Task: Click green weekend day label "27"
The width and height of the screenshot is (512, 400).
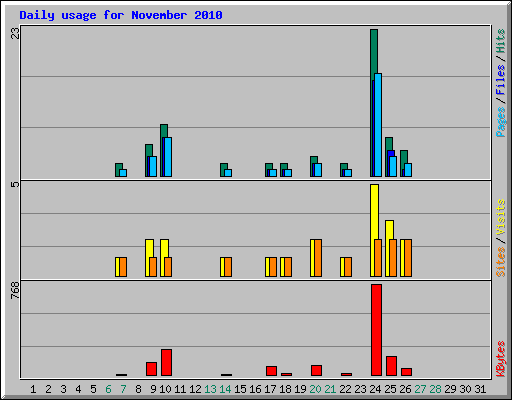Action: pos(420,389)
